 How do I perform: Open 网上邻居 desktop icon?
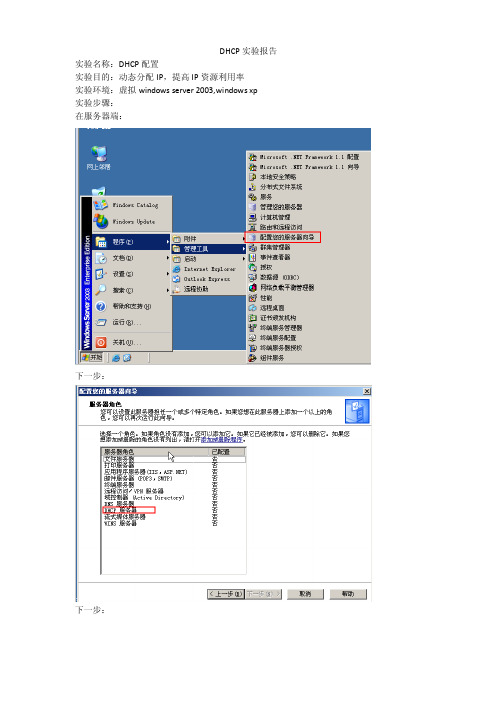98,158
